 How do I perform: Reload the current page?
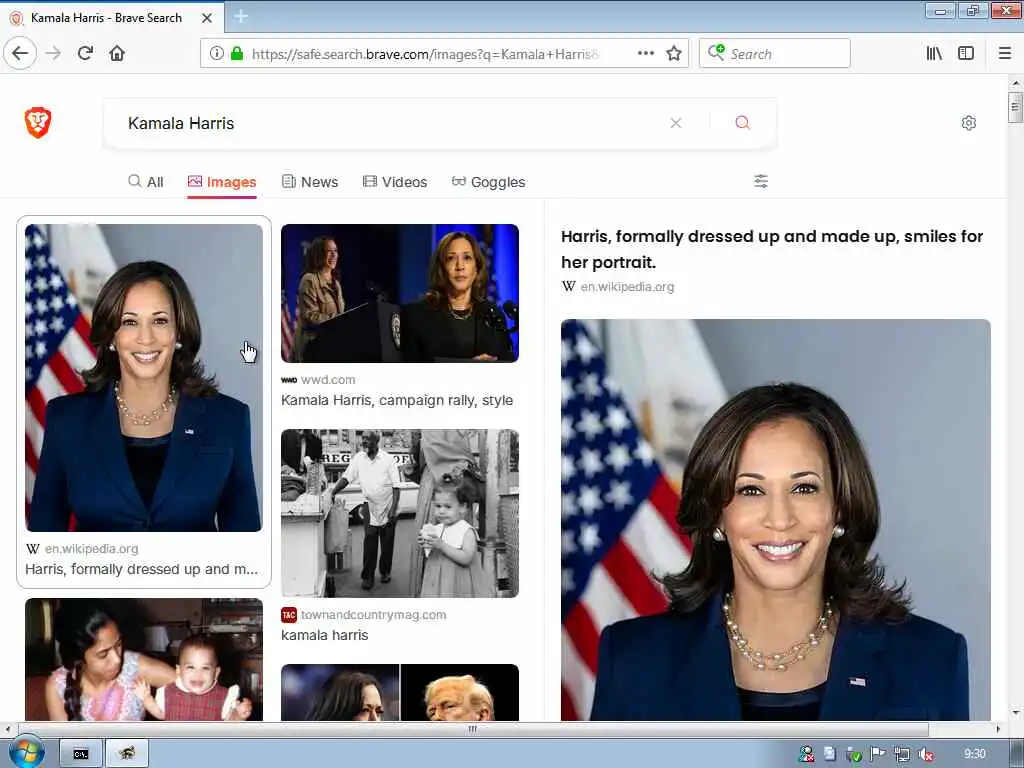click(x=86, y=54)
